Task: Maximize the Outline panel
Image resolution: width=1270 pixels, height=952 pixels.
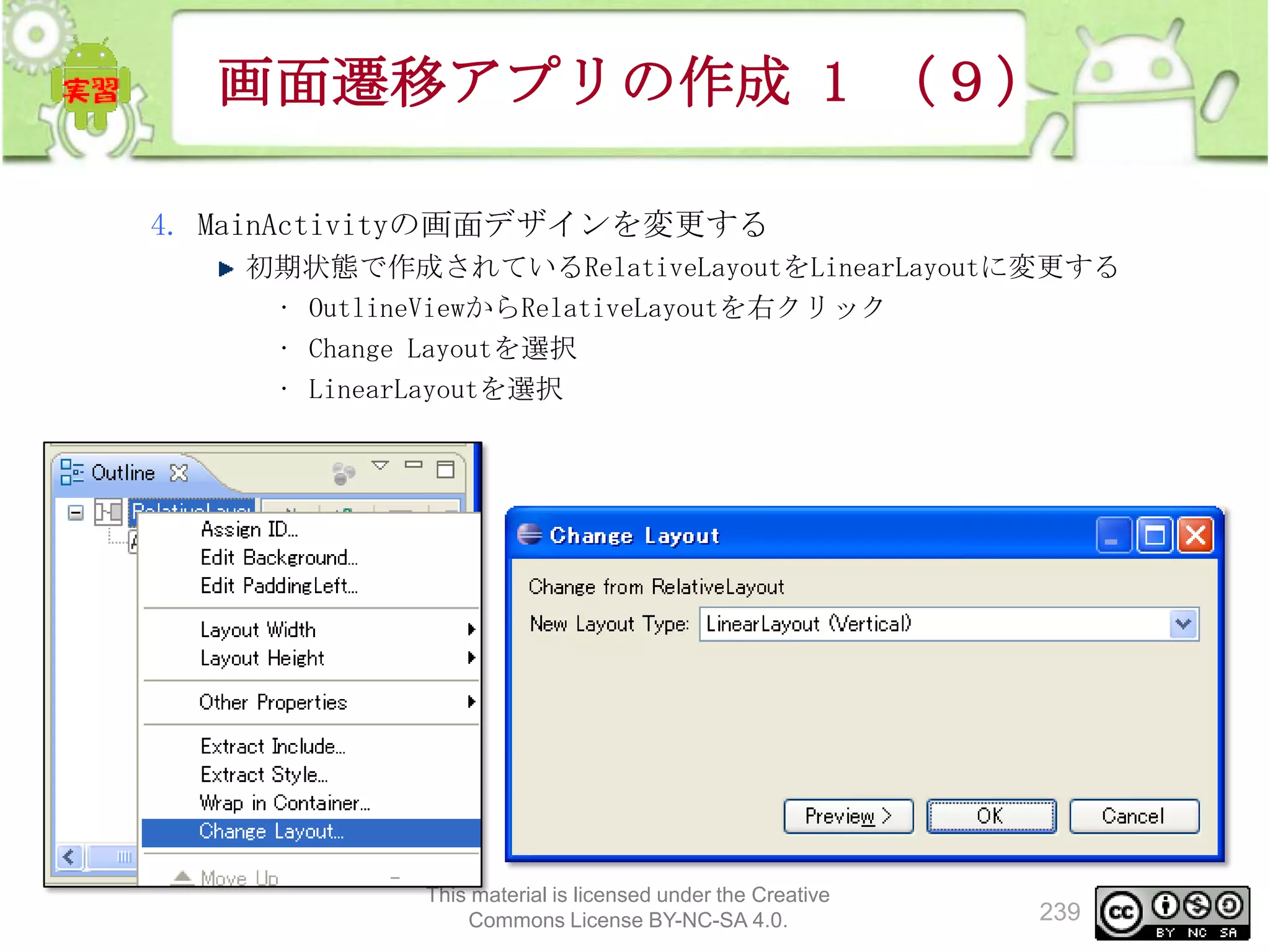Action: [x=445, y=469]
